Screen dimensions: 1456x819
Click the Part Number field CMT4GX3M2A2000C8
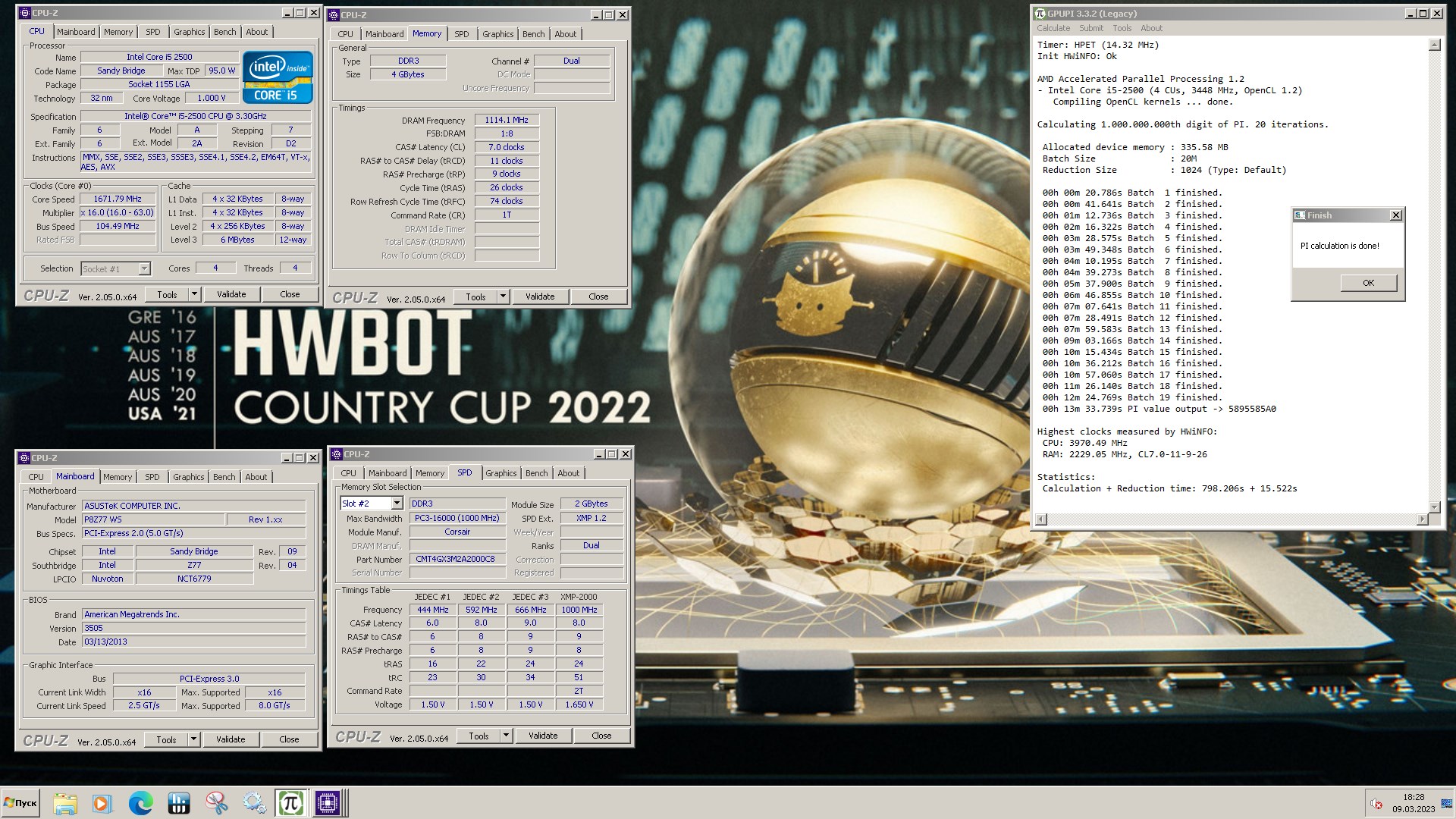pos(457,559)
